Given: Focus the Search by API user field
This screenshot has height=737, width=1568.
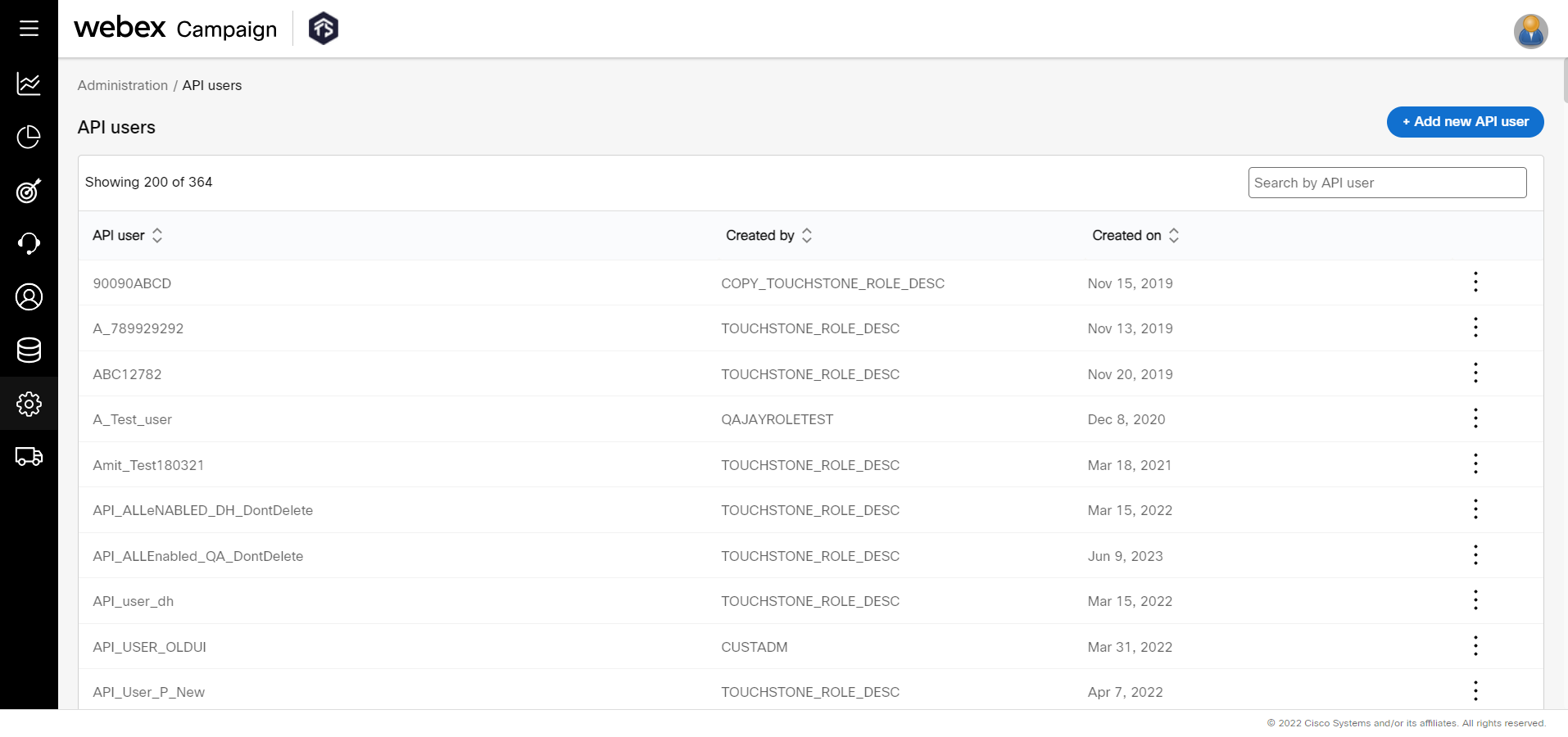Looking at the screenshot, I should point(1387,183).
